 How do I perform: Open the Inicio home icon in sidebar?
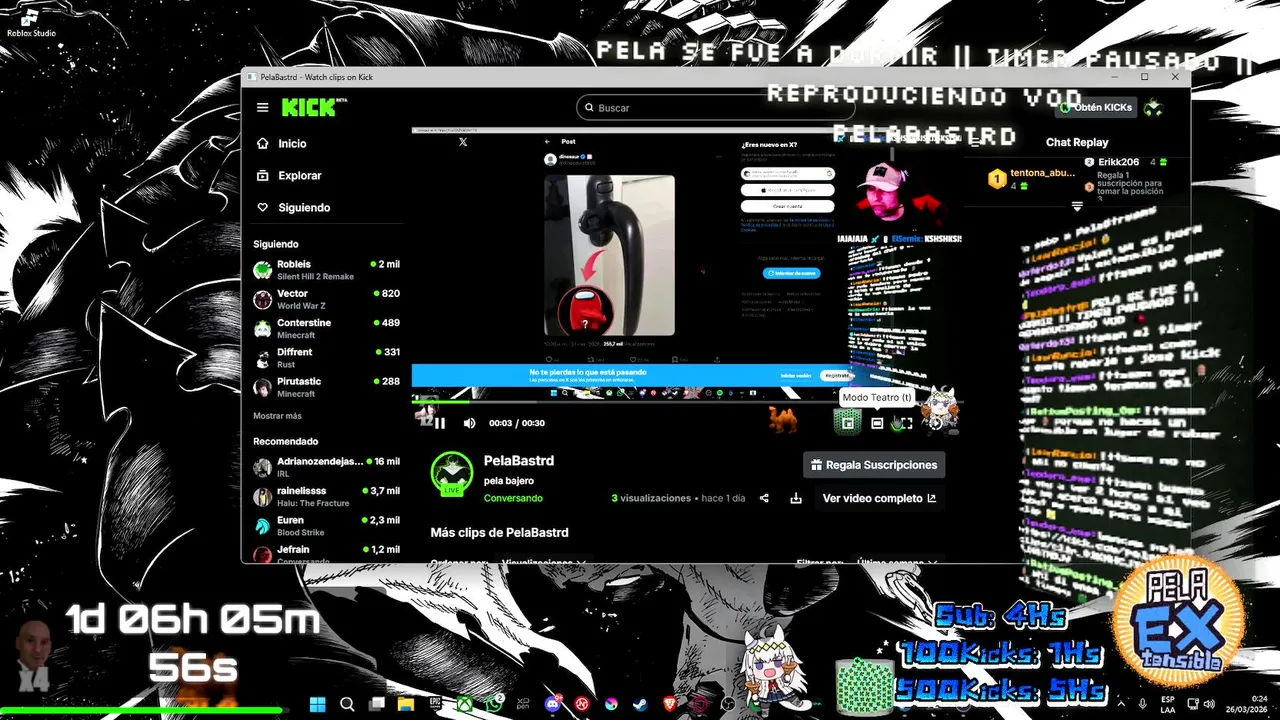point(262,144)
